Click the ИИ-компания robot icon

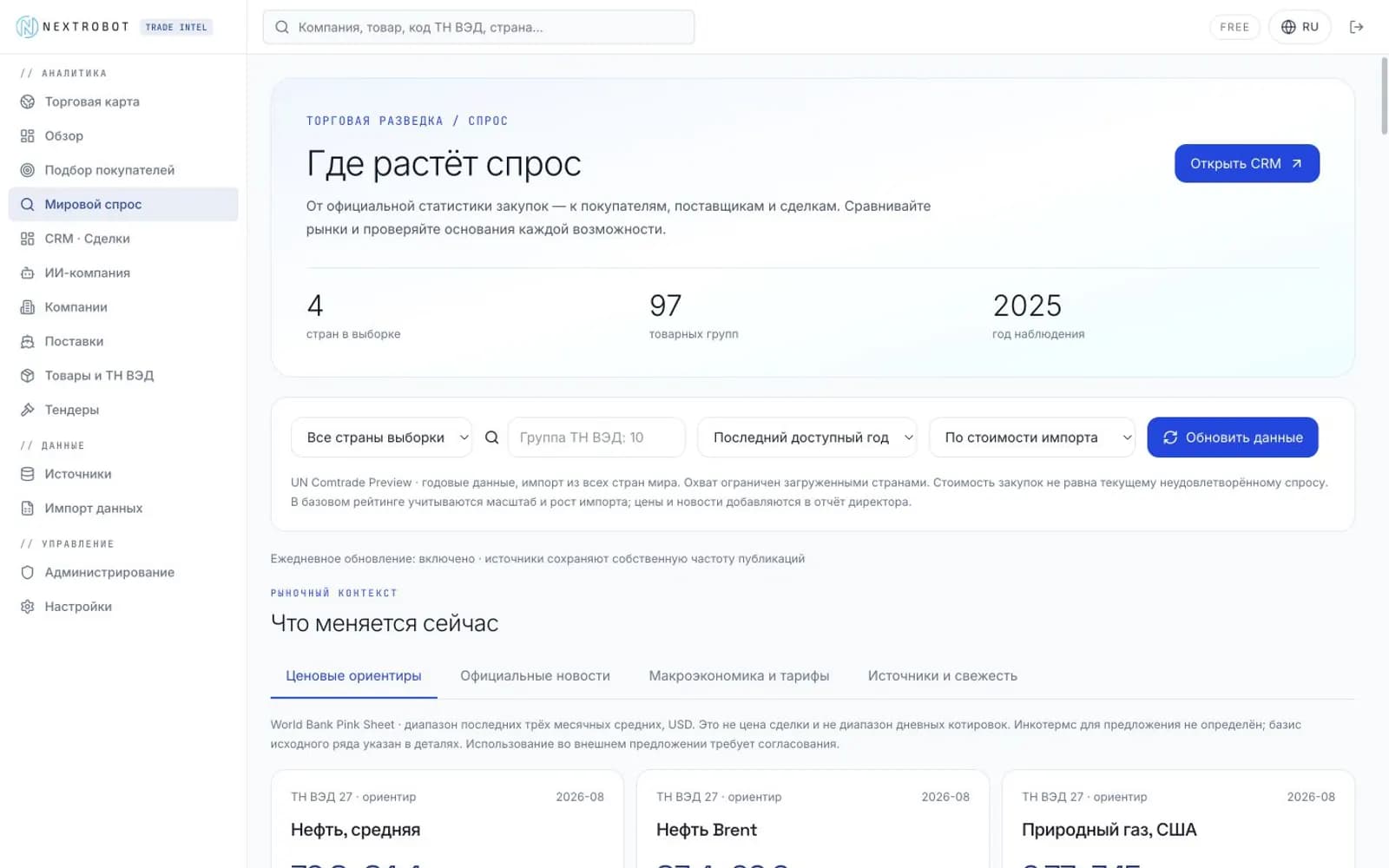pos(28,273)
